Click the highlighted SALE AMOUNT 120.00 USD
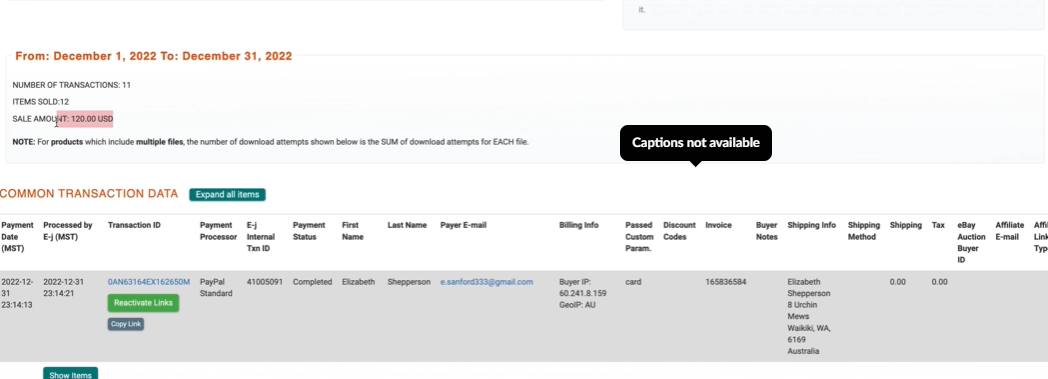The height and width of the screenshot is (379, 1048). [63, 119]
